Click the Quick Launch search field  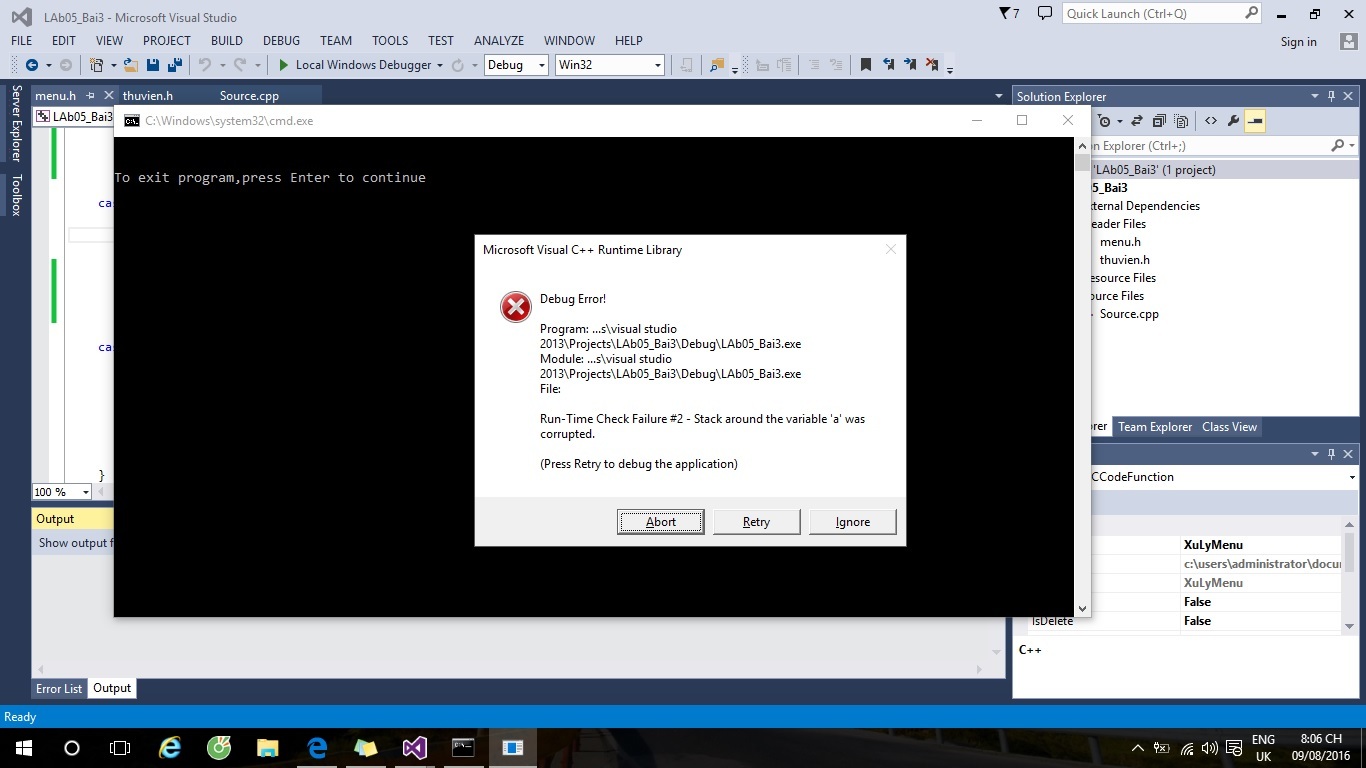click(1152, 14)
